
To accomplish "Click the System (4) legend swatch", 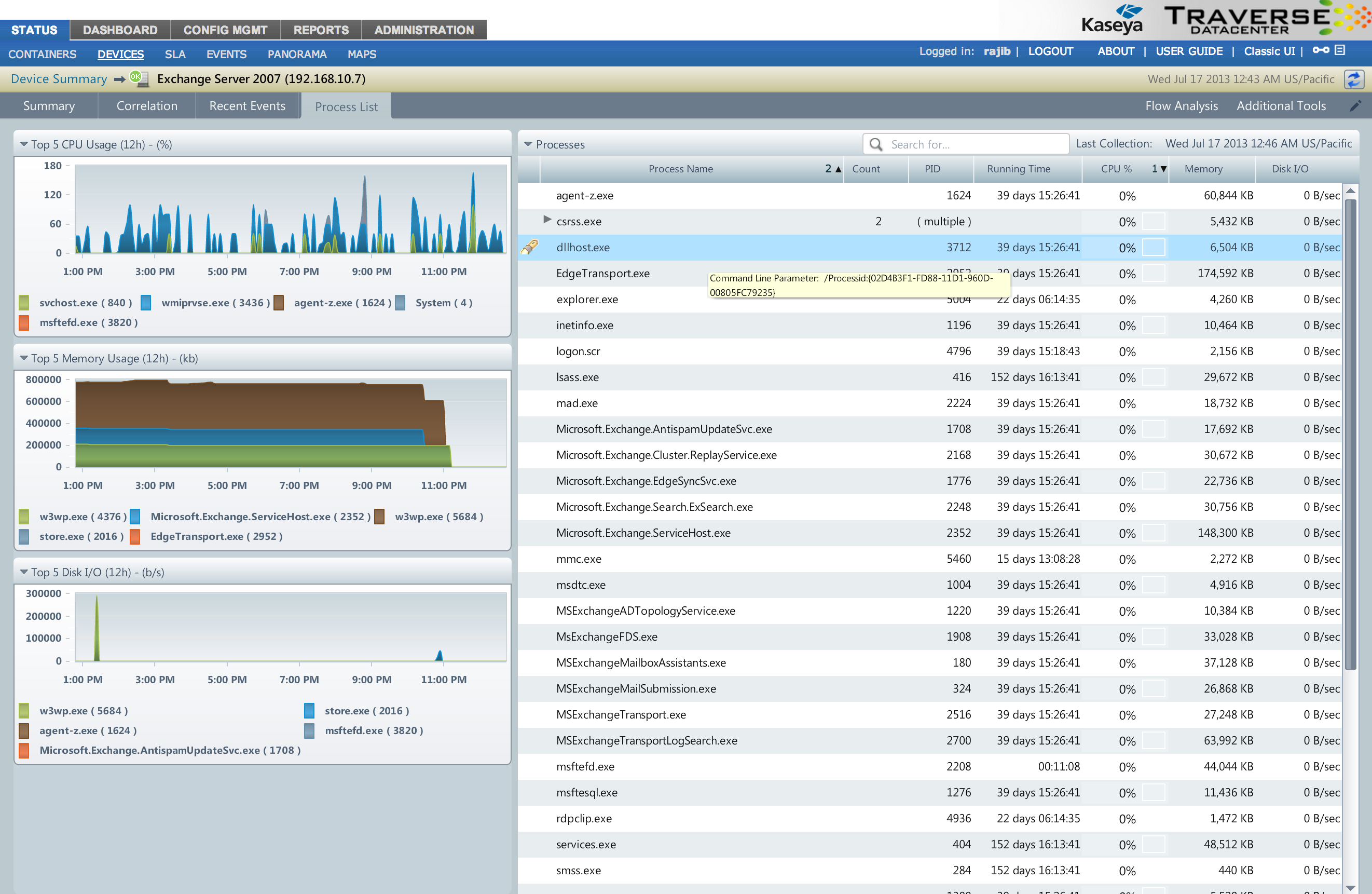I will click(400, 302).
